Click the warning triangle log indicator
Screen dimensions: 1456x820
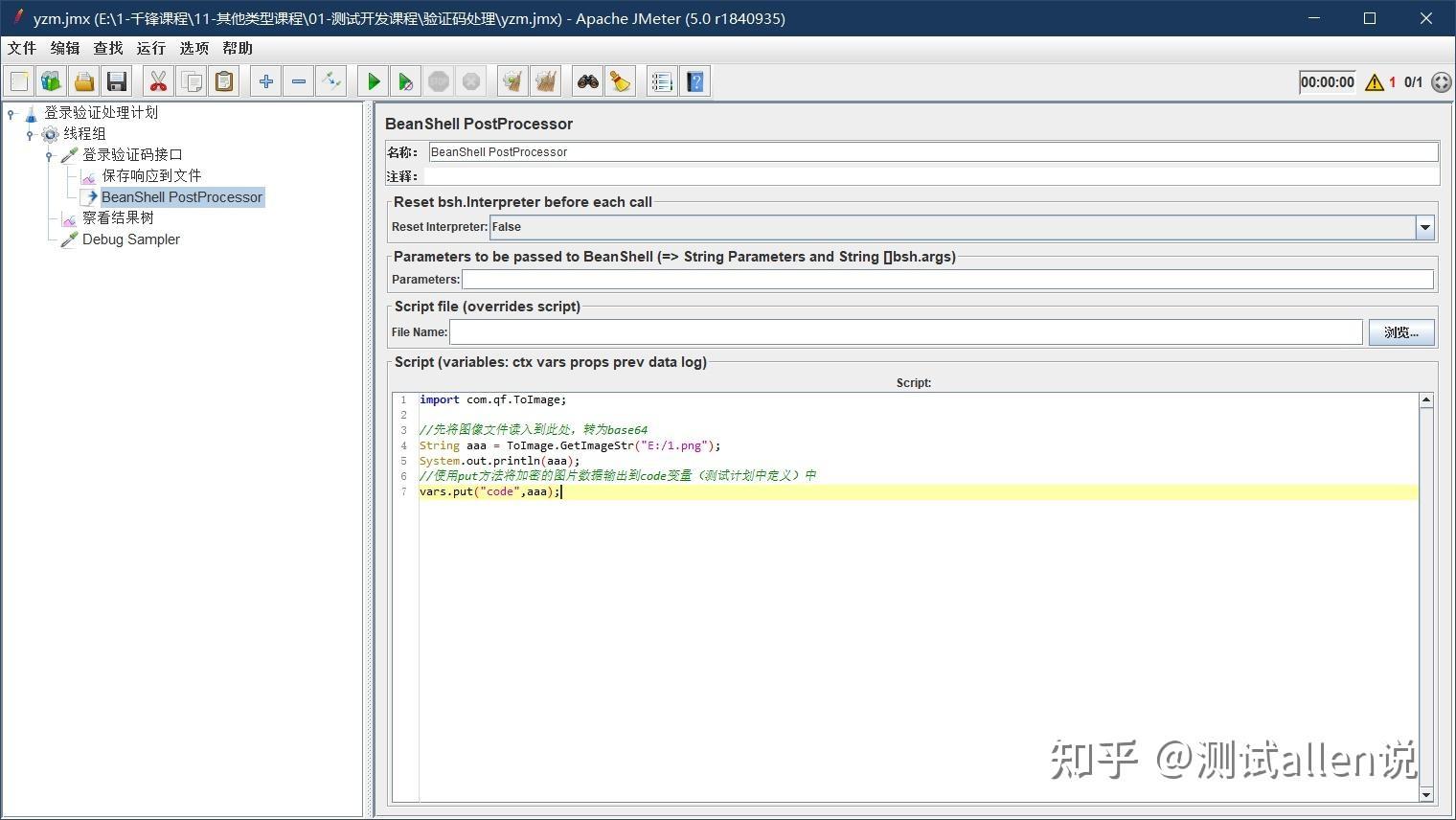click(1375, 82)
